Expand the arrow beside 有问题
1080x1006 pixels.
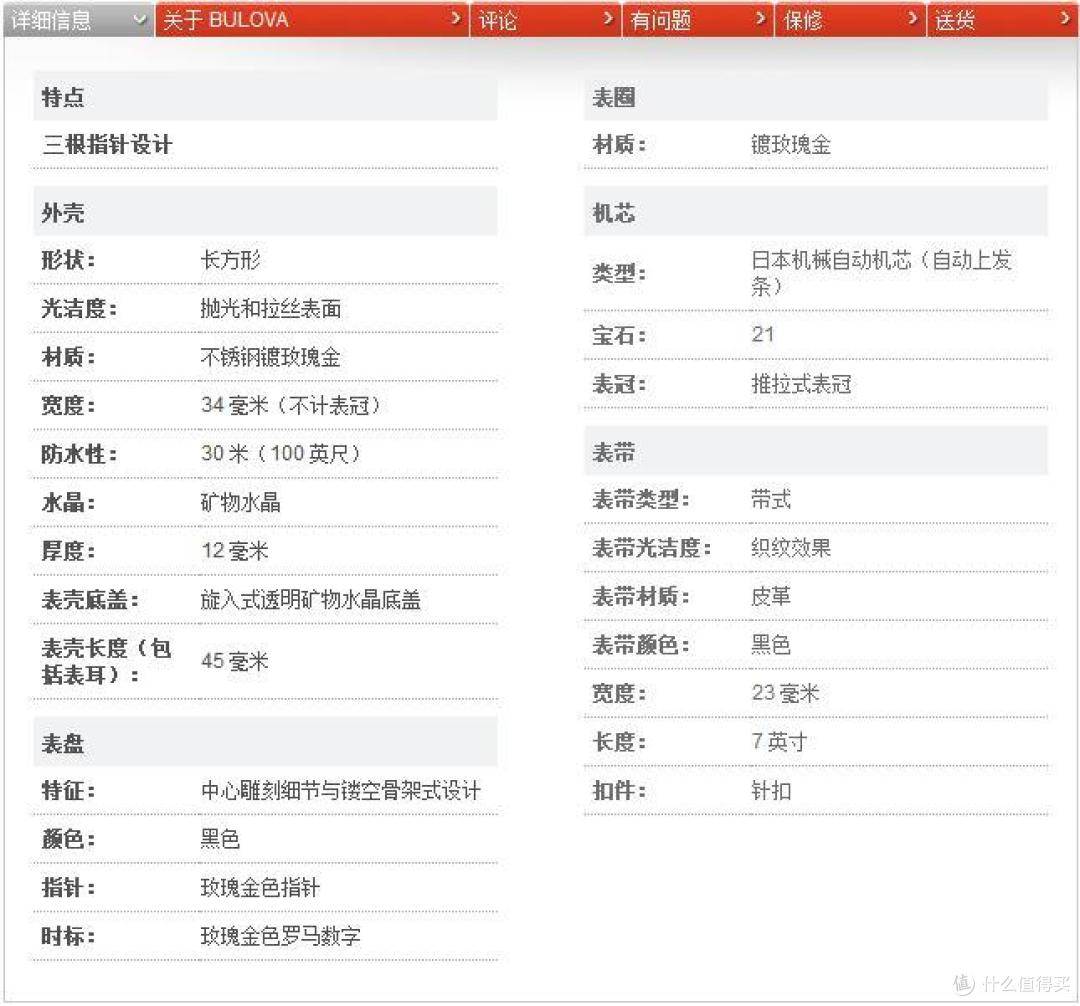pyautogui.click(x=760, y=18)
